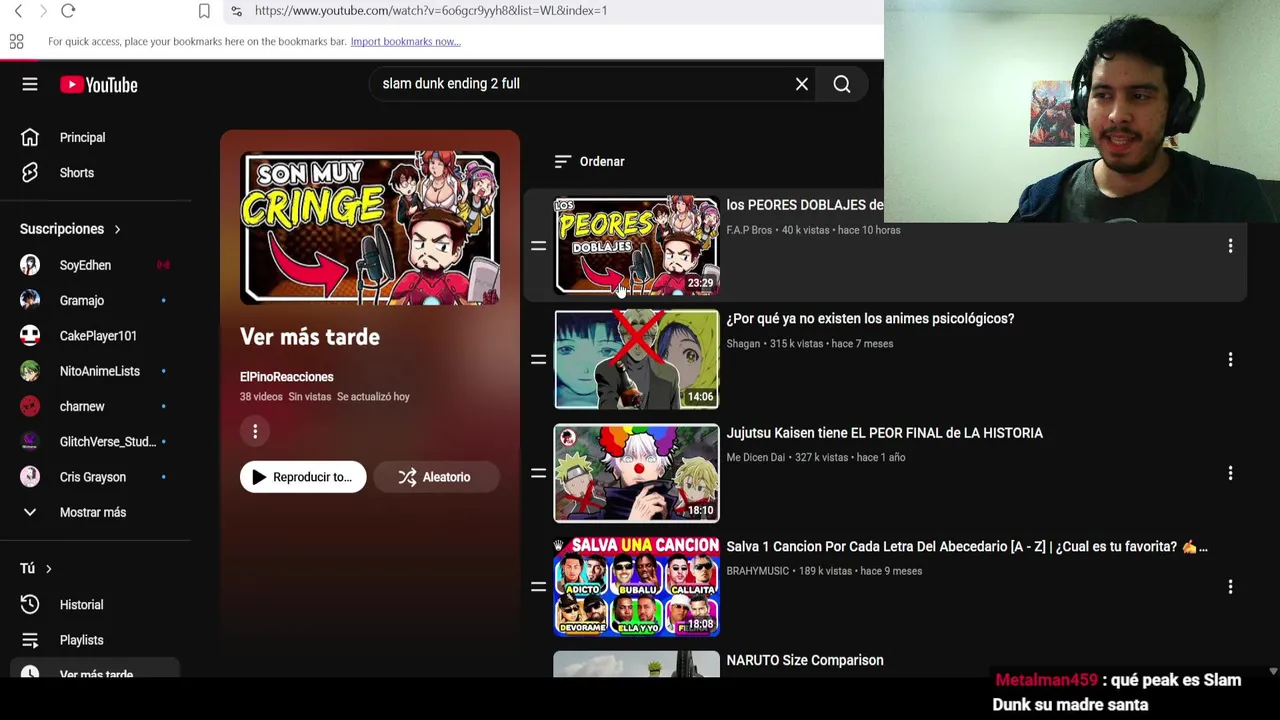This screenshot has height=720, width=1280.
Task: Reload the page in browser
Action: click(x=68, y=11)
